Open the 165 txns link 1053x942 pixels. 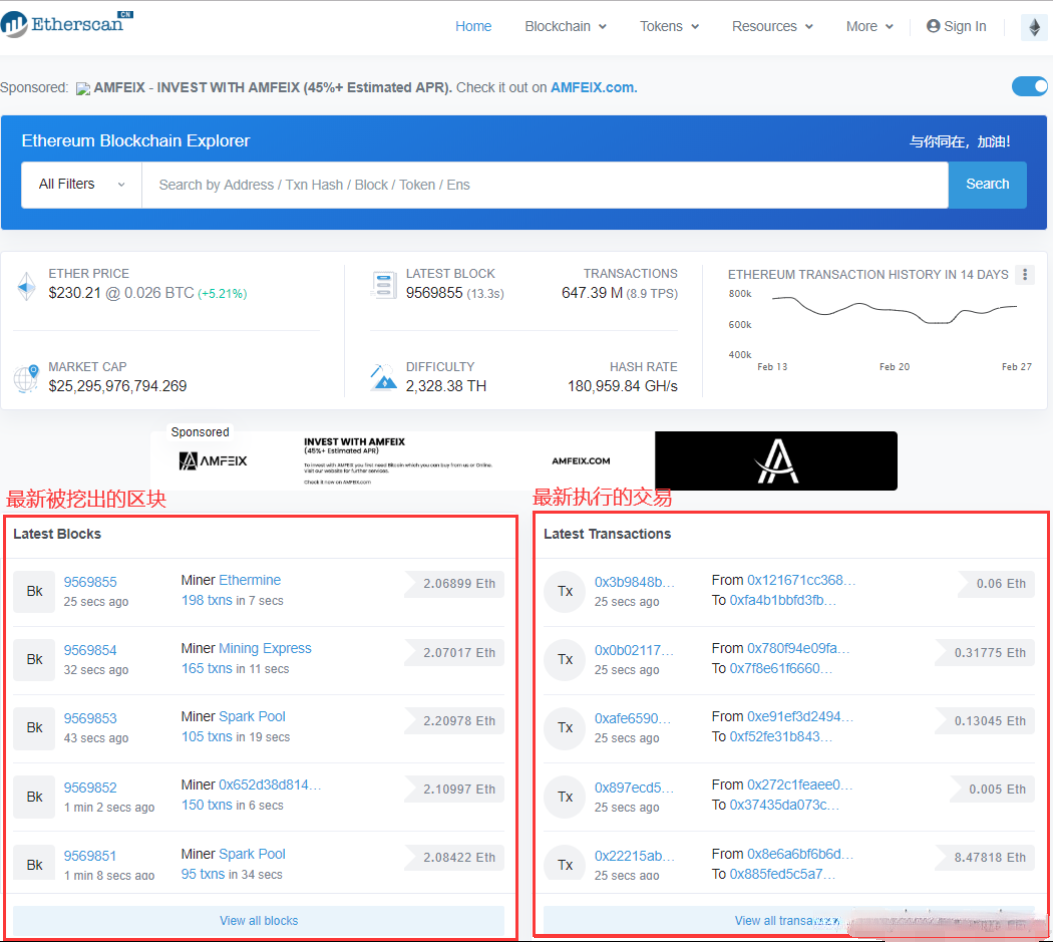(x=207, y=669)
